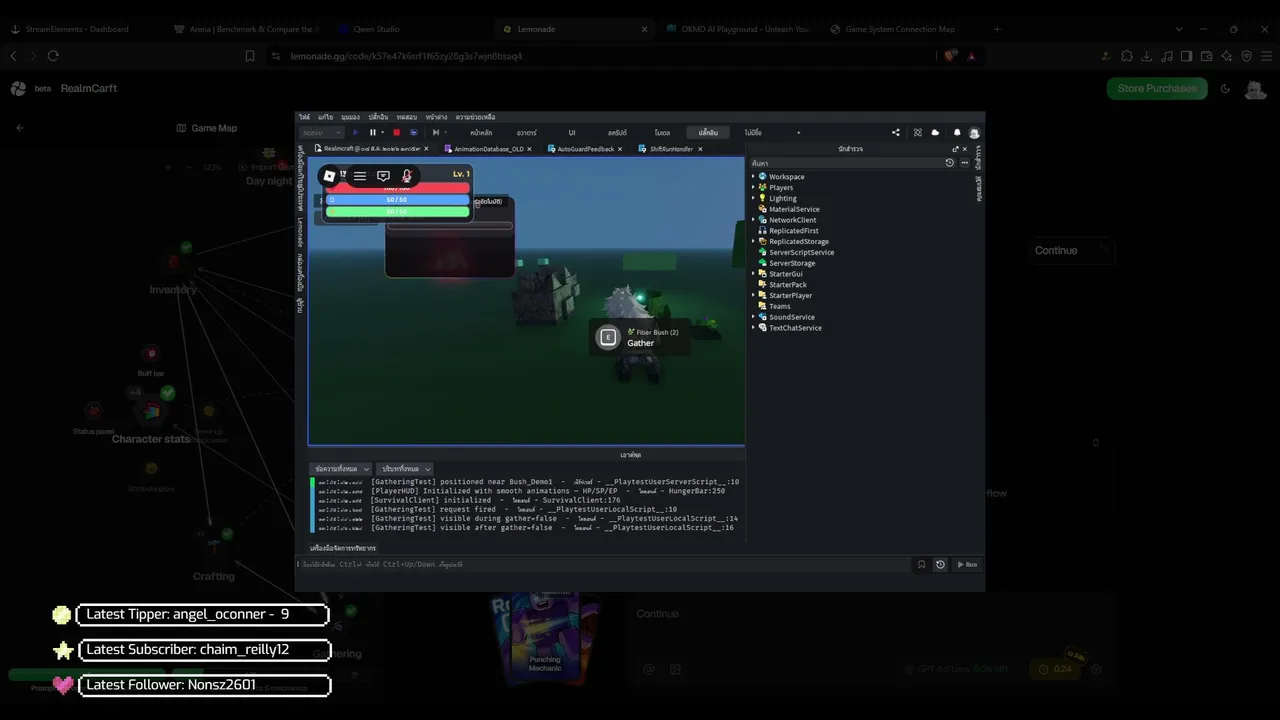
Task: Open the messages filter dropdown in Output
Action: tap(342, 468)
